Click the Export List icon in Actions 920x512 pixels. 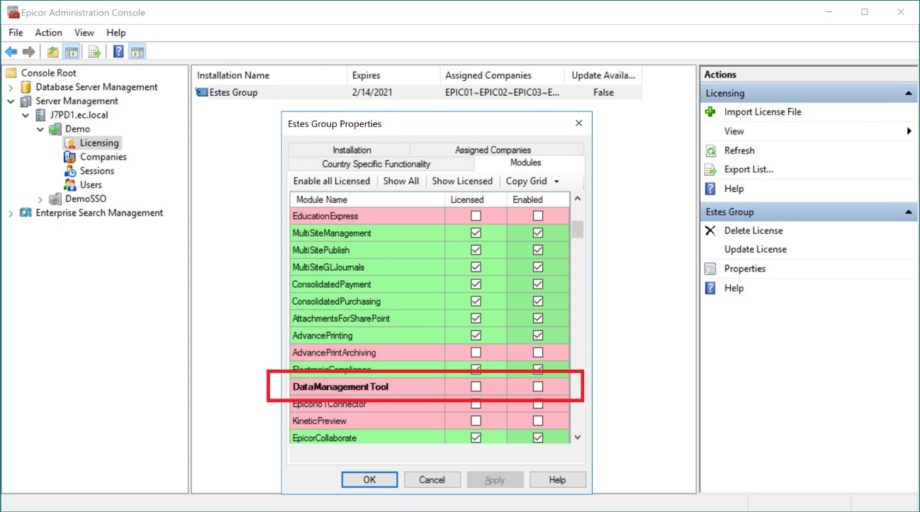pos(711,169)
